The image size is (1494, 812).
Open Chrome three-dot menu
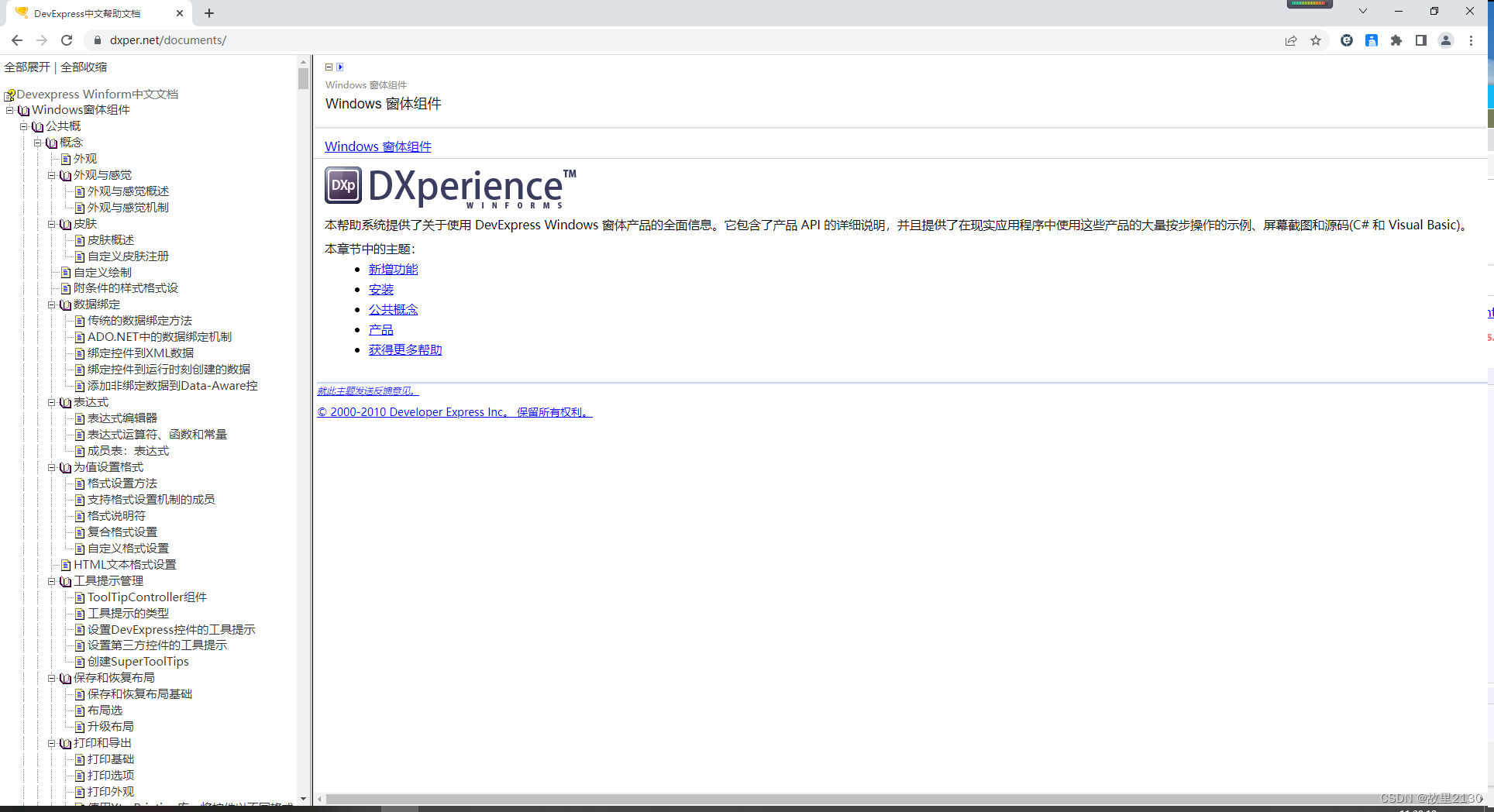[x=1471, y=40]
